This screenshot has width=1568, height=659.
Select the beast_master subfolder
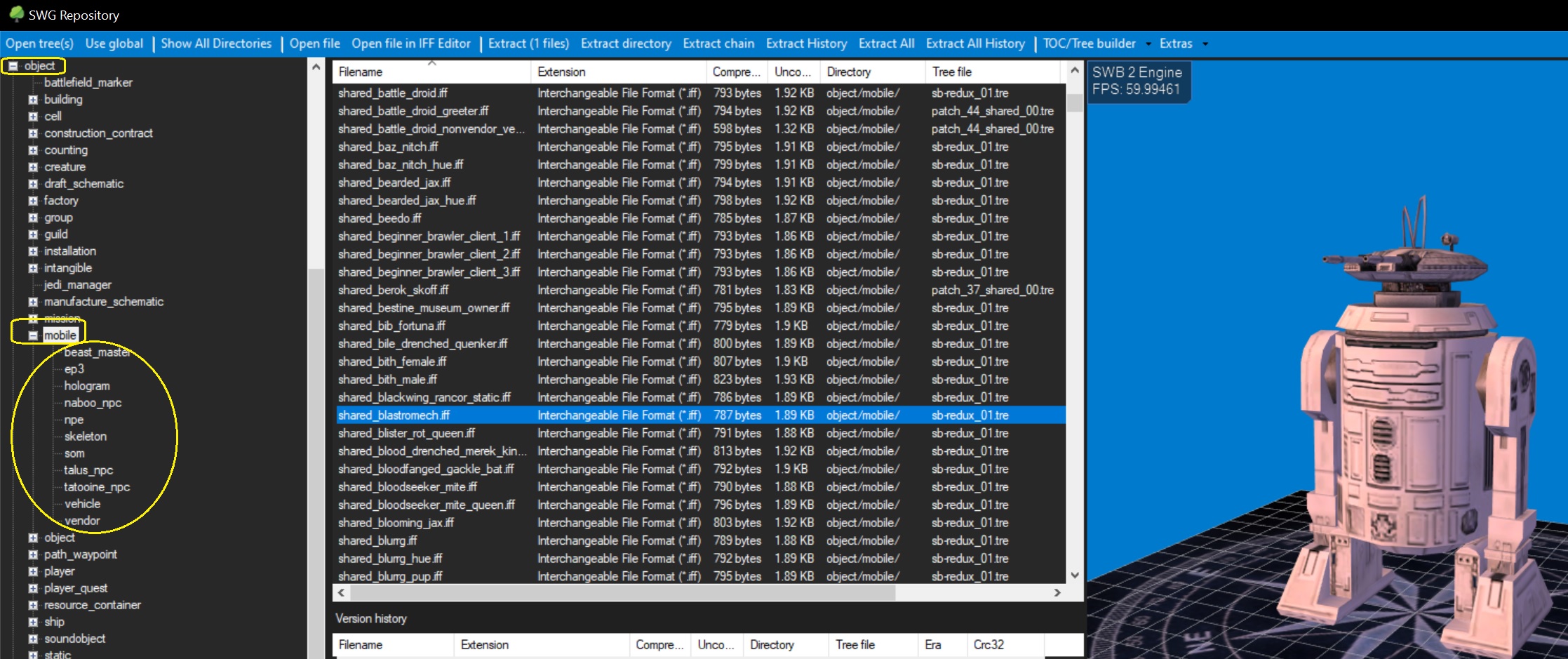click(x=98, y=352)
